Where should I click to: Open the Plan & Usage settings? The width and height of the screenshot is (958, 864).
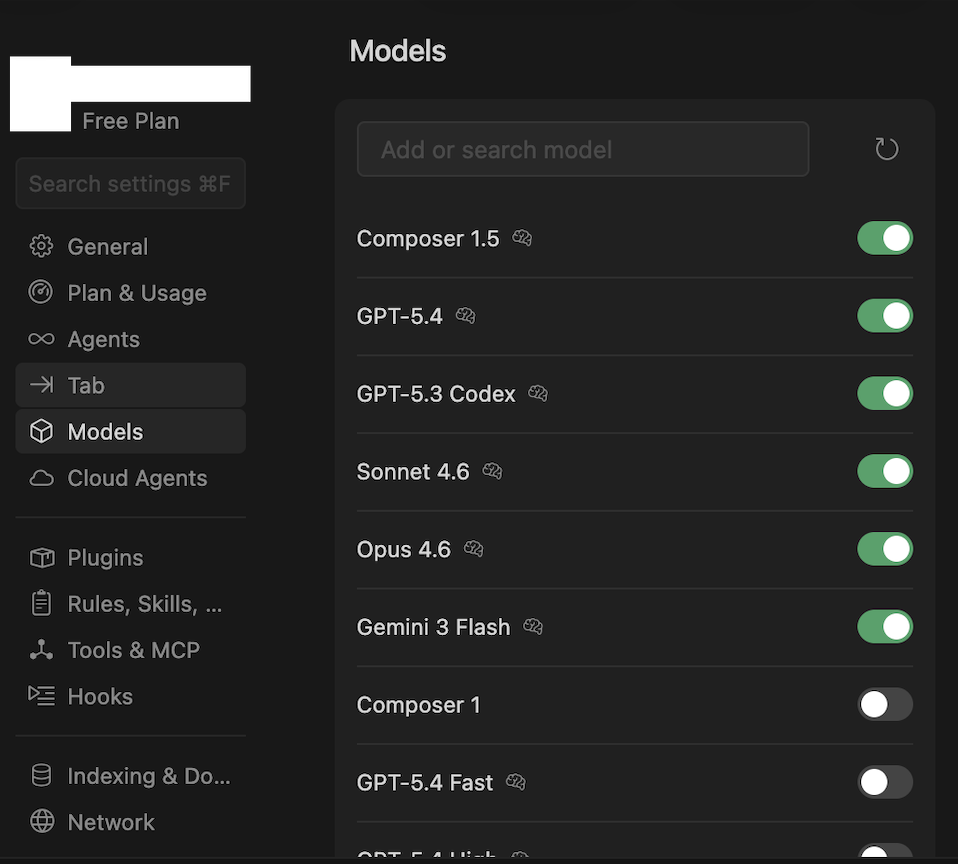pos(136,293)
